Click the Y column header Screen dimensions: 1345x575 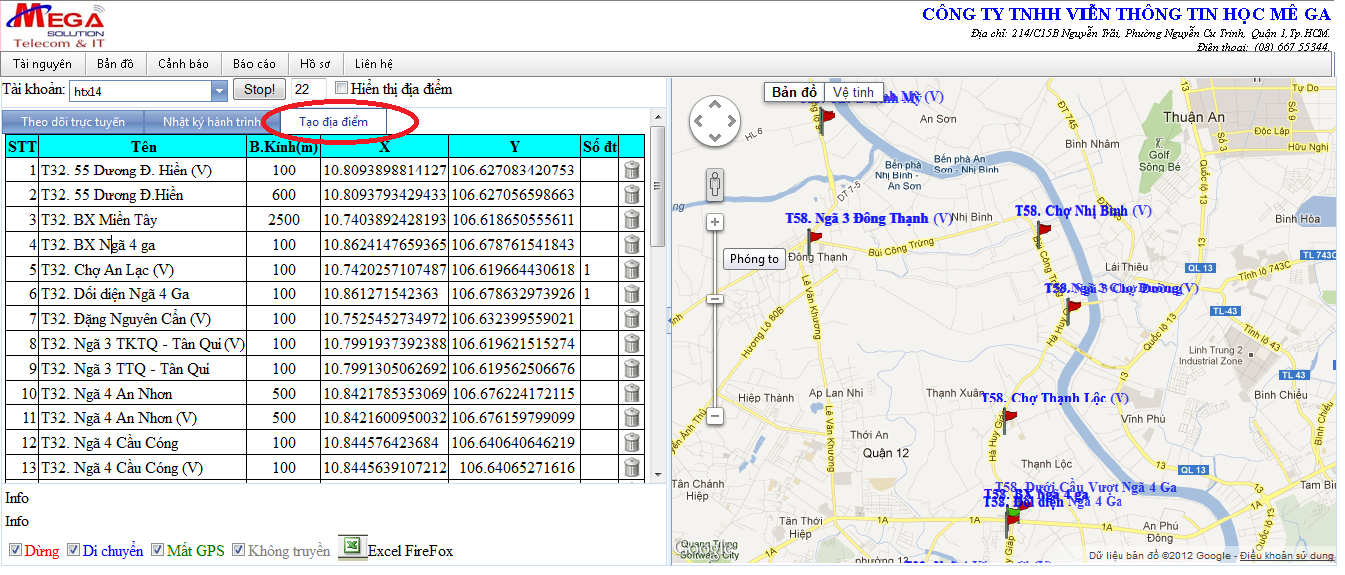(x=514, y=146)
